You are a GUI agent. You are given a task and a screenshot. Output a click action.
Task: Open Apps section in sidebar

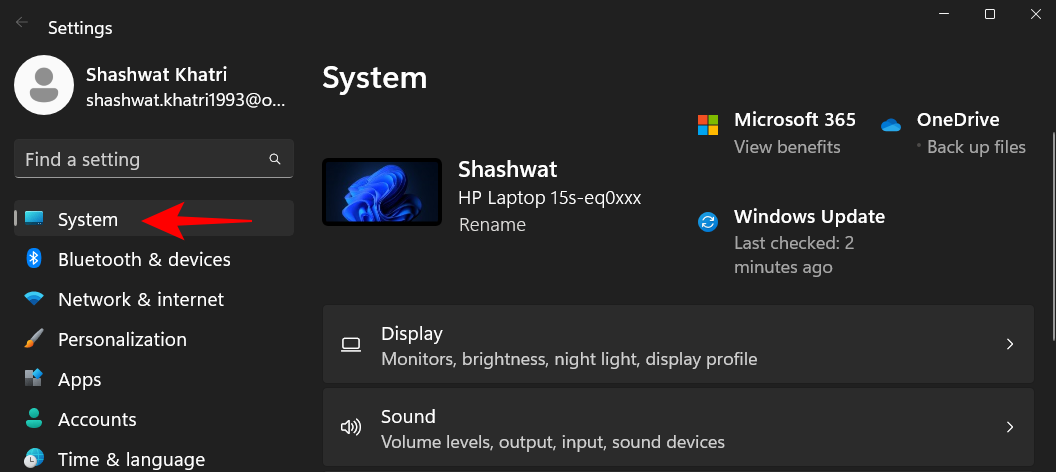79,379
